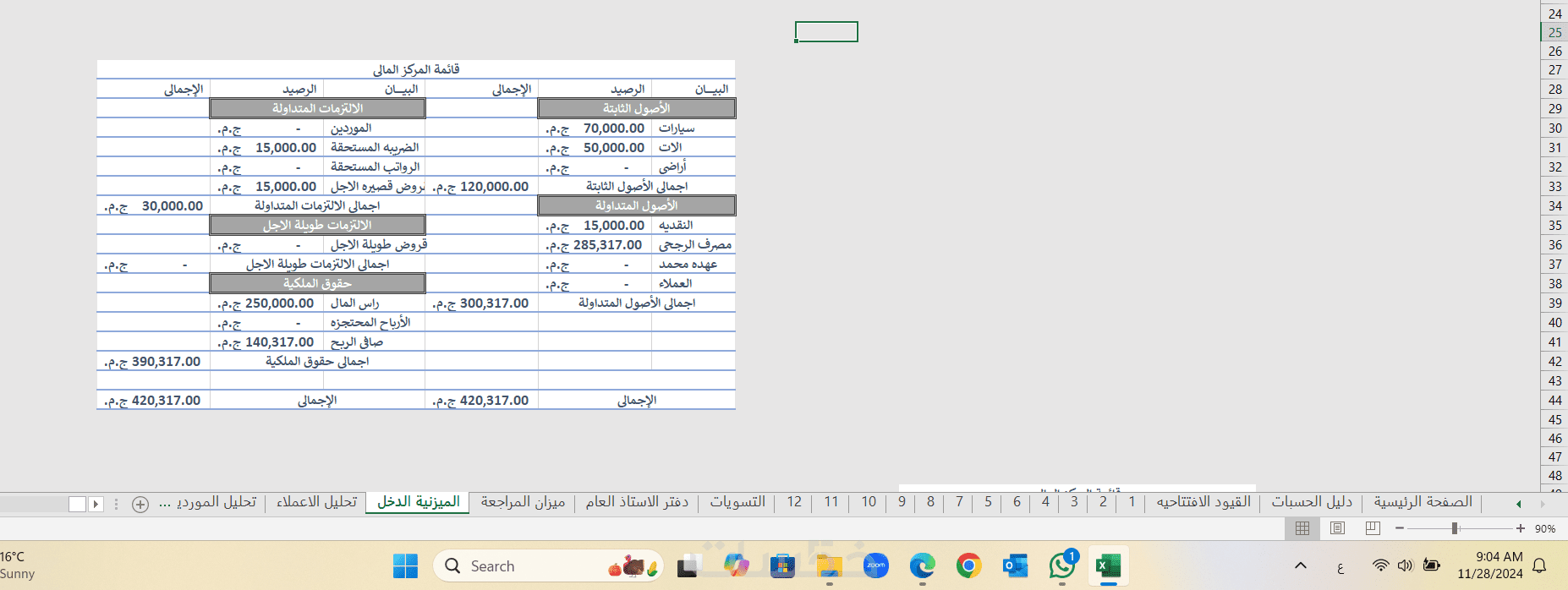The height and width of the screenshot is (590, 1568).
Task: Click the 120,000.00 fixed assets total
Action: (x=481, y=187)
